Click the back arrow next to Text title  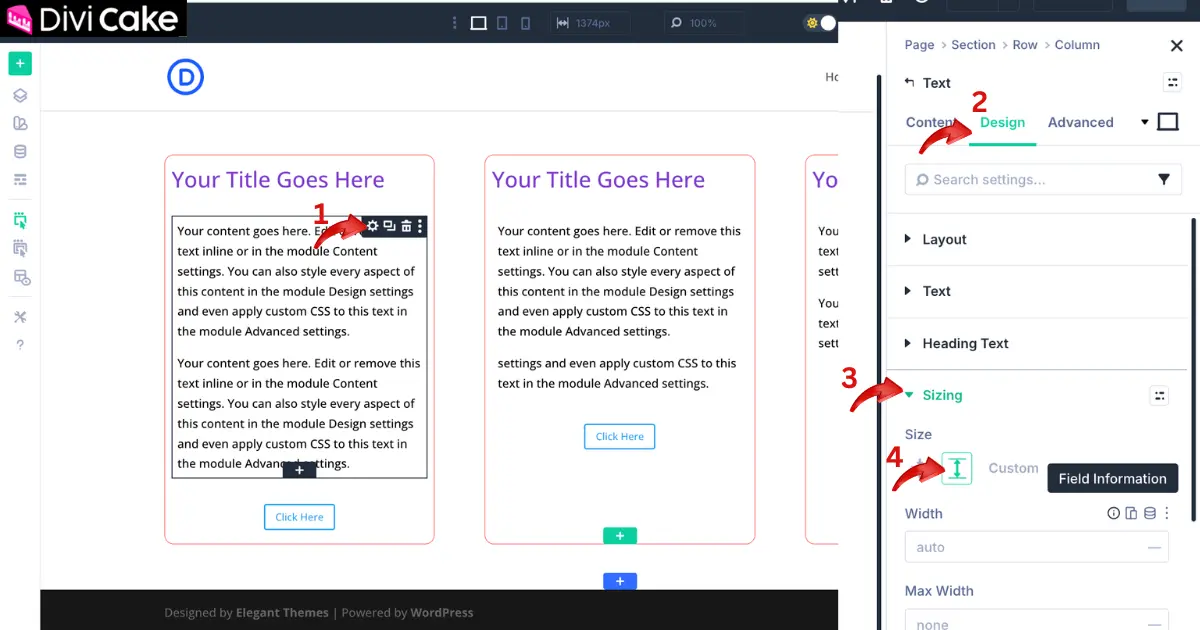click(x=909, y=83)
